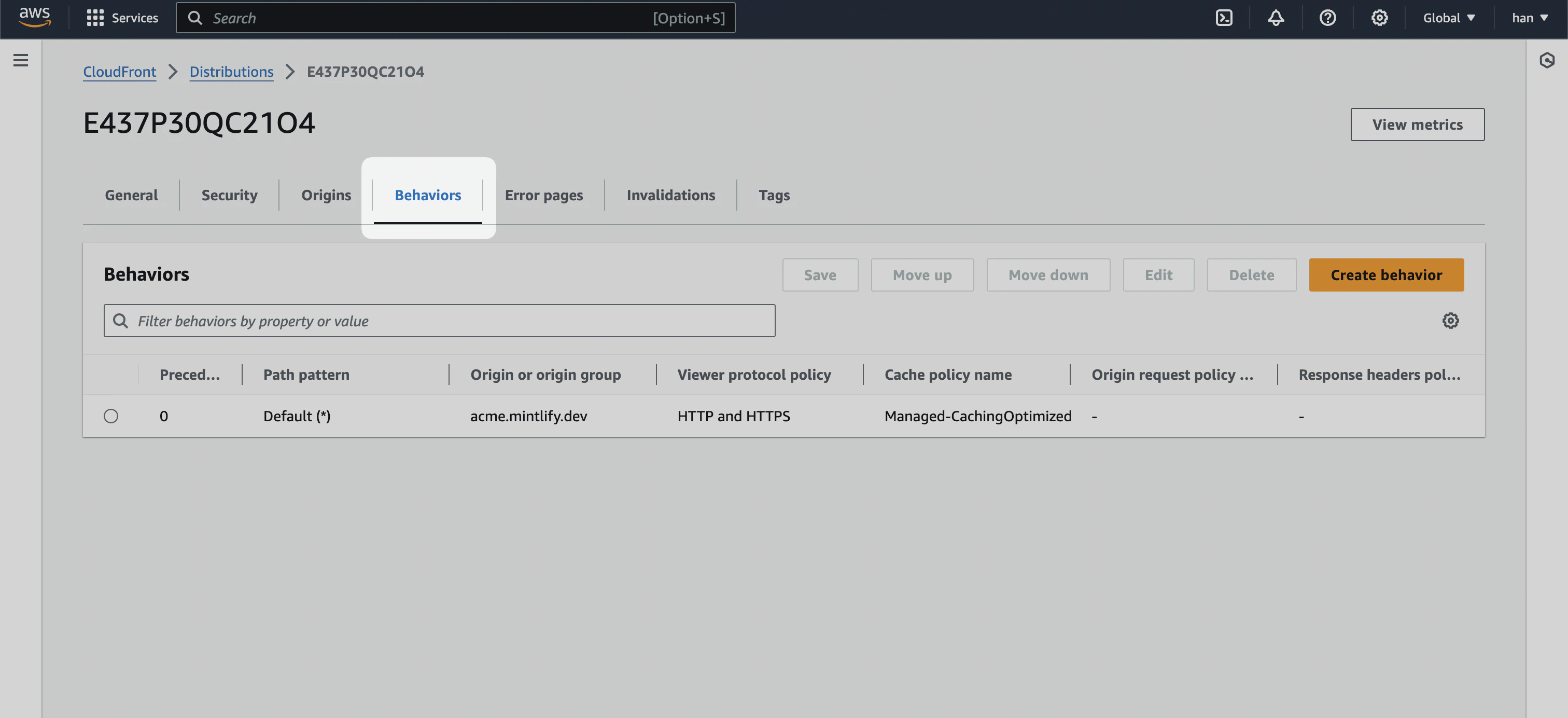This screenshot has width=1568, height=718.
Task: Open the Amazon Q assistant hexagon icon
Action: pyautogui.click(x=1548, y=60)
